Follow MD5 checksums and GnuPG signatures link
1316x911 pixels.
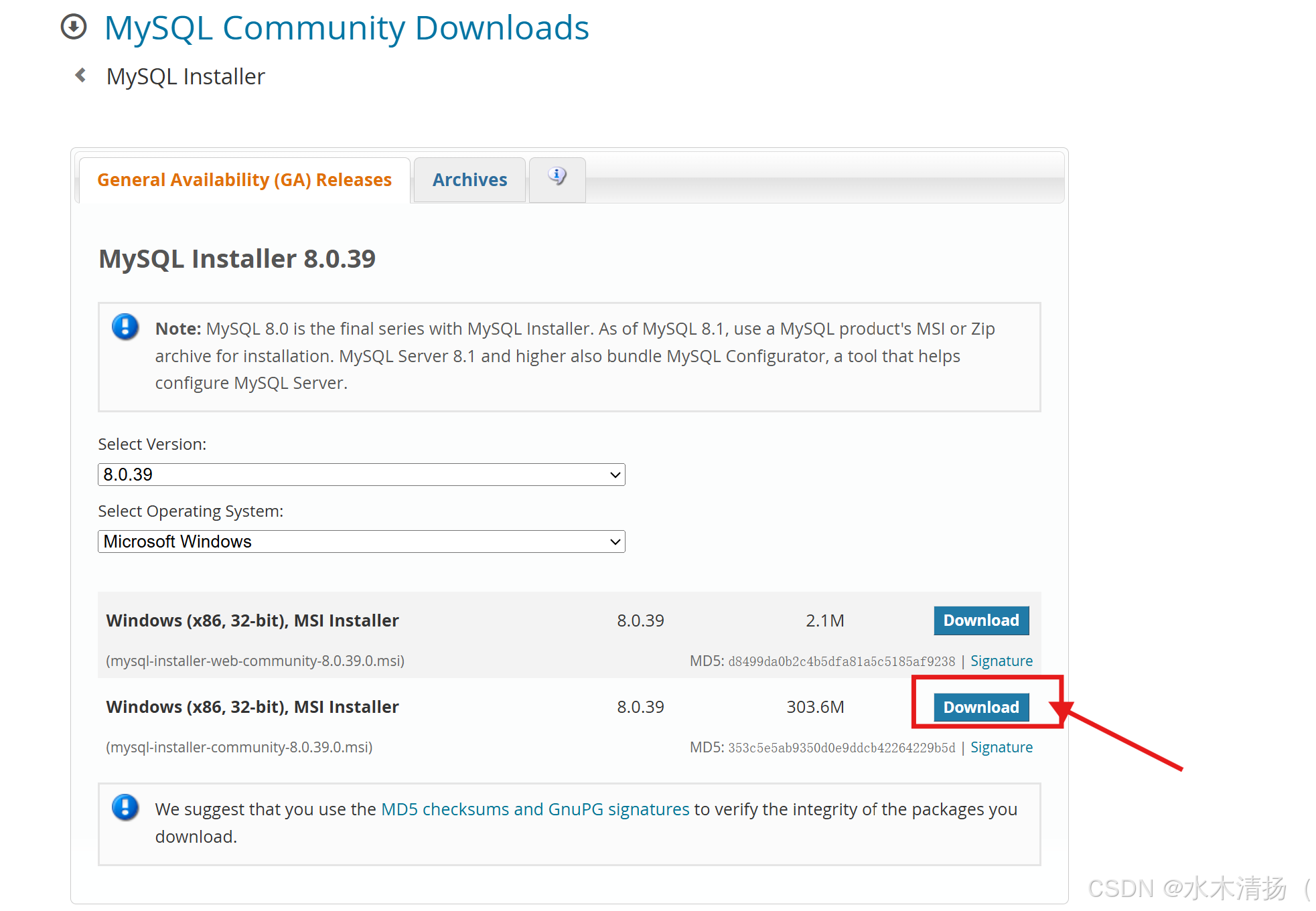[534, 809]
